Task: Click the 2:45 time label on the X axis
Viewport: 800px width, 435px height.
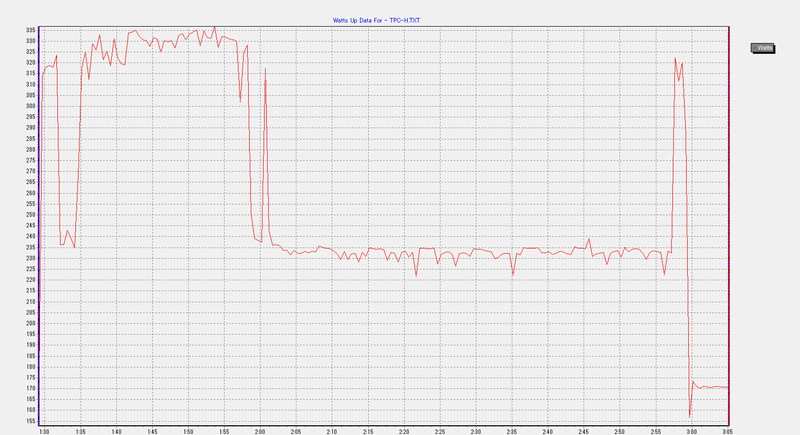Action: point(584,431)
